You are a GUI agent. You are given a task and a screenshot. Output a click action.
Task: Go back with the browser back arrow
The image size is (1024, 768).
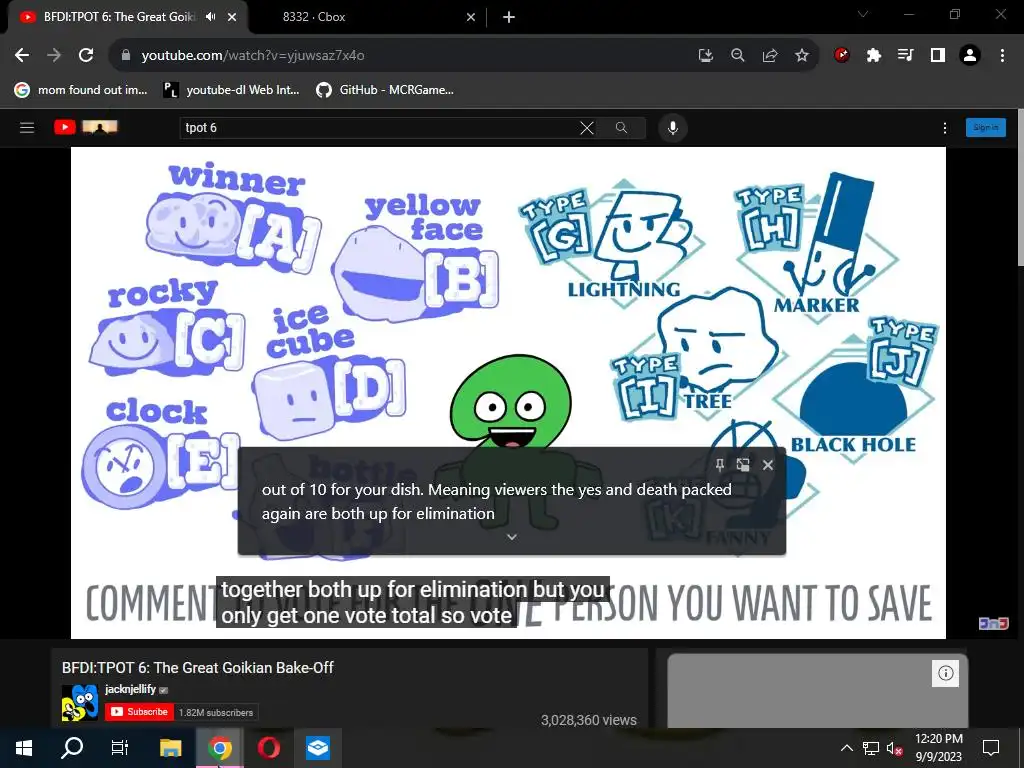pyautogui.click(x=22, y=56)
